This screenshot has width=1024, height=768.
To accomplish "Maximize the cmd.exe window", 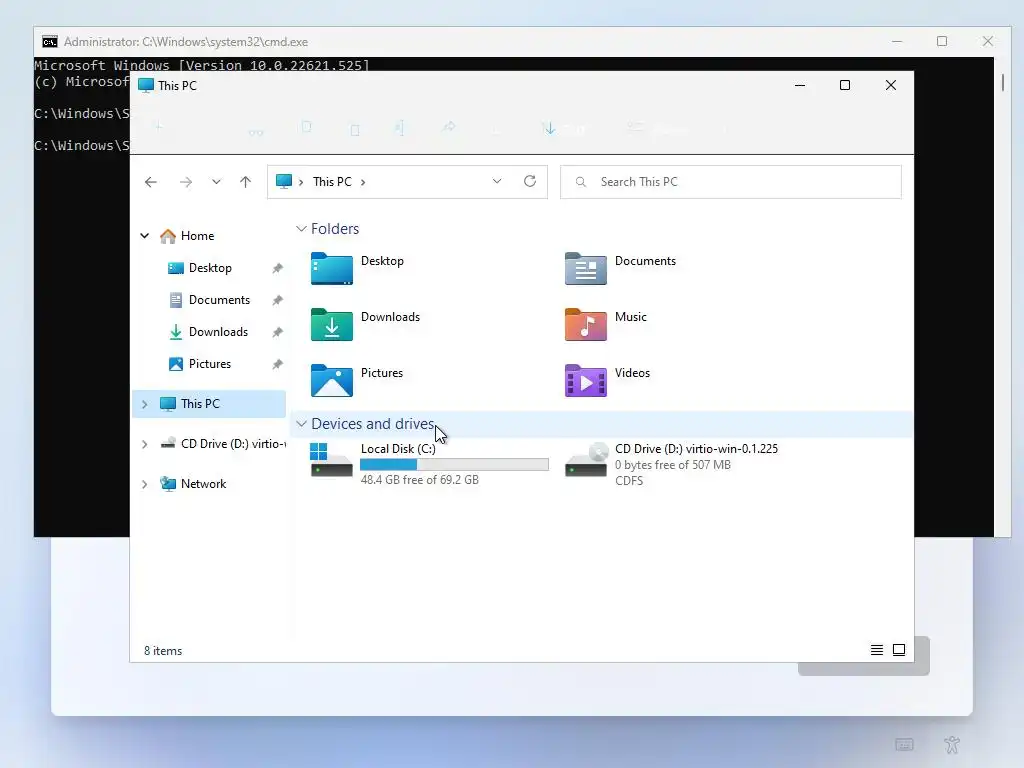I will click(x=942, y=41).
